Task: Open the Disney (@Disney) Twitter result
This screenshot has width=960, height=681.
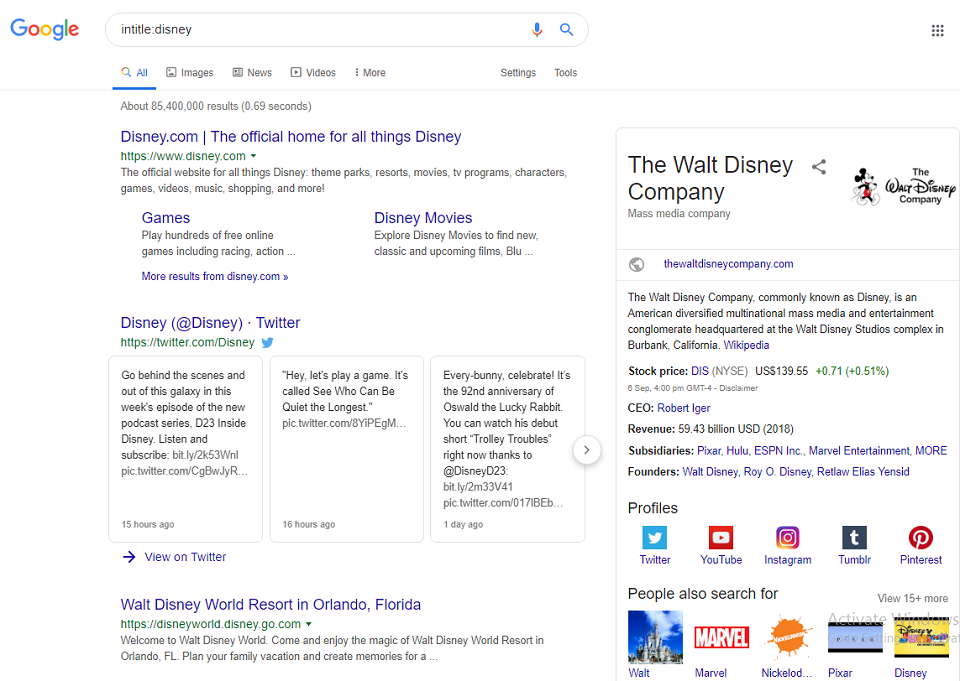Action: coord(210,323)
